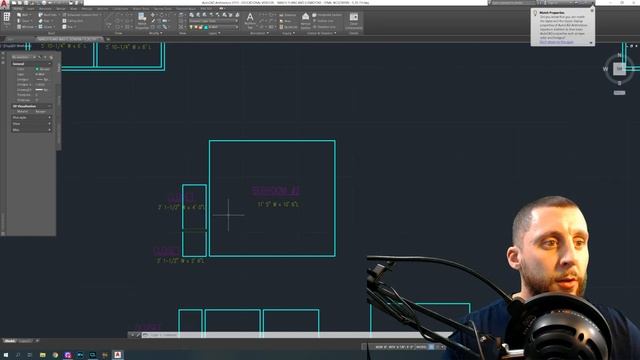
Task: Click the Windows Start button
Action: coord(6,355)
